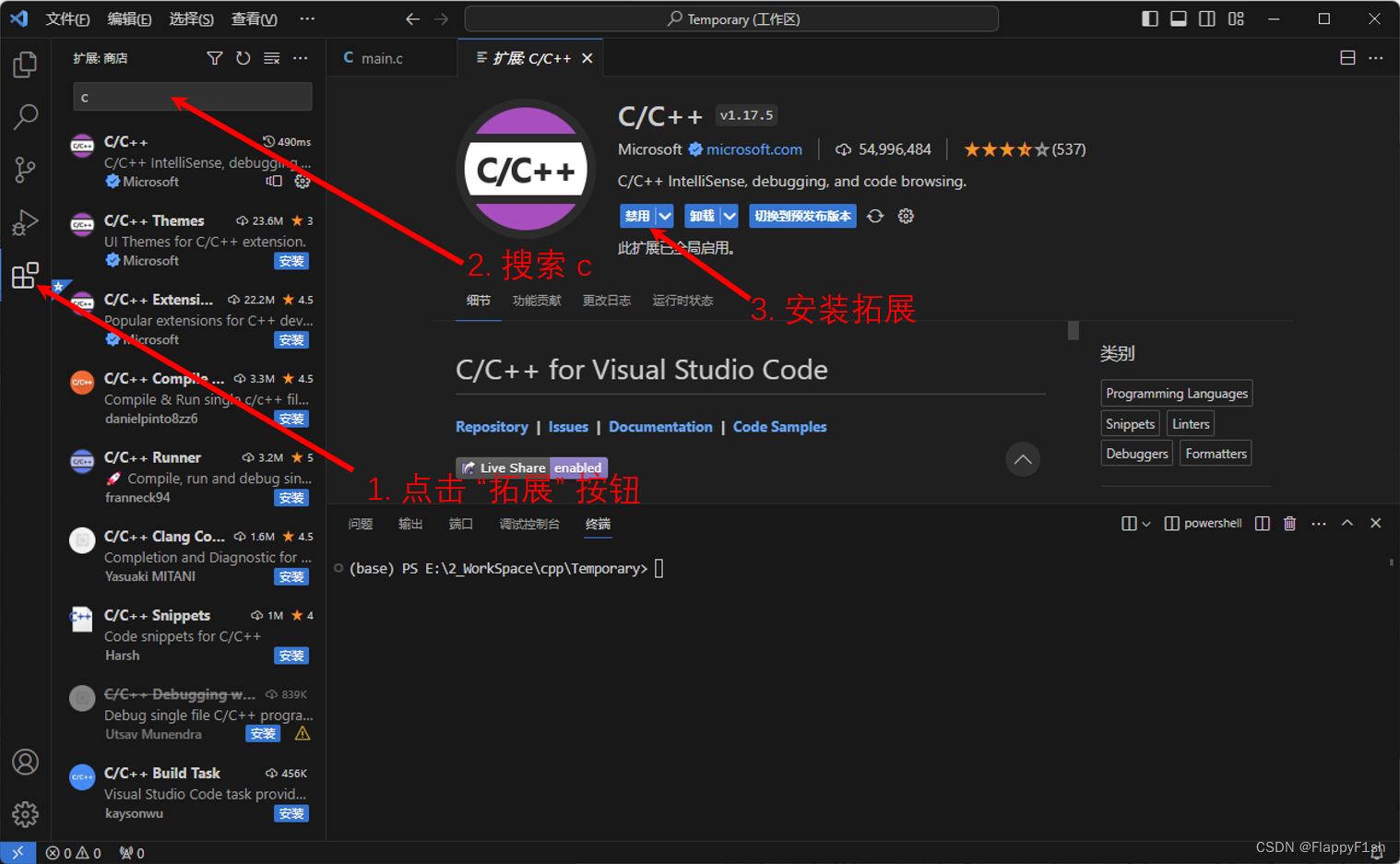Image resolution: width=1400 pixels, height=864 pixels.
Task: Select the 运行时状态 tab
Action: tap(682, 301)
